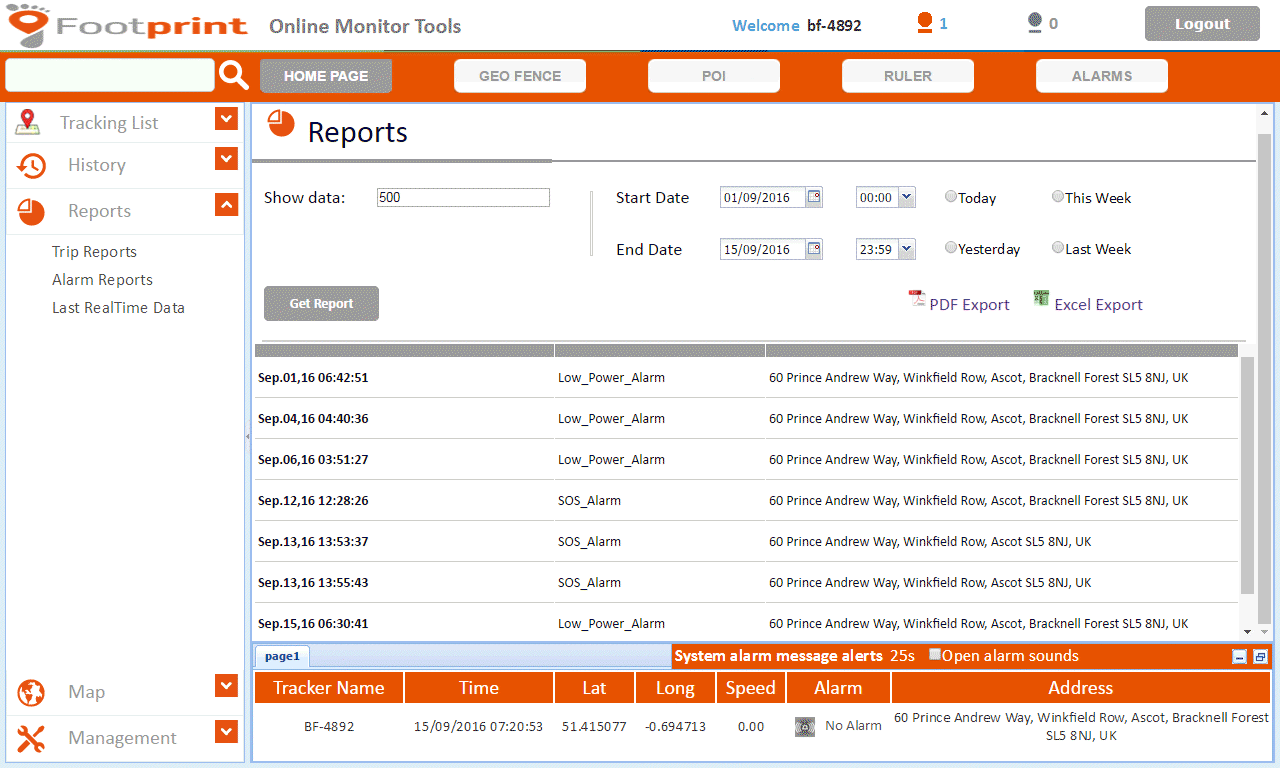The width and height of the screenshot is (1280, 768).
Task: Enable Open alarm sounds checkbox
Action: (935, 655)
